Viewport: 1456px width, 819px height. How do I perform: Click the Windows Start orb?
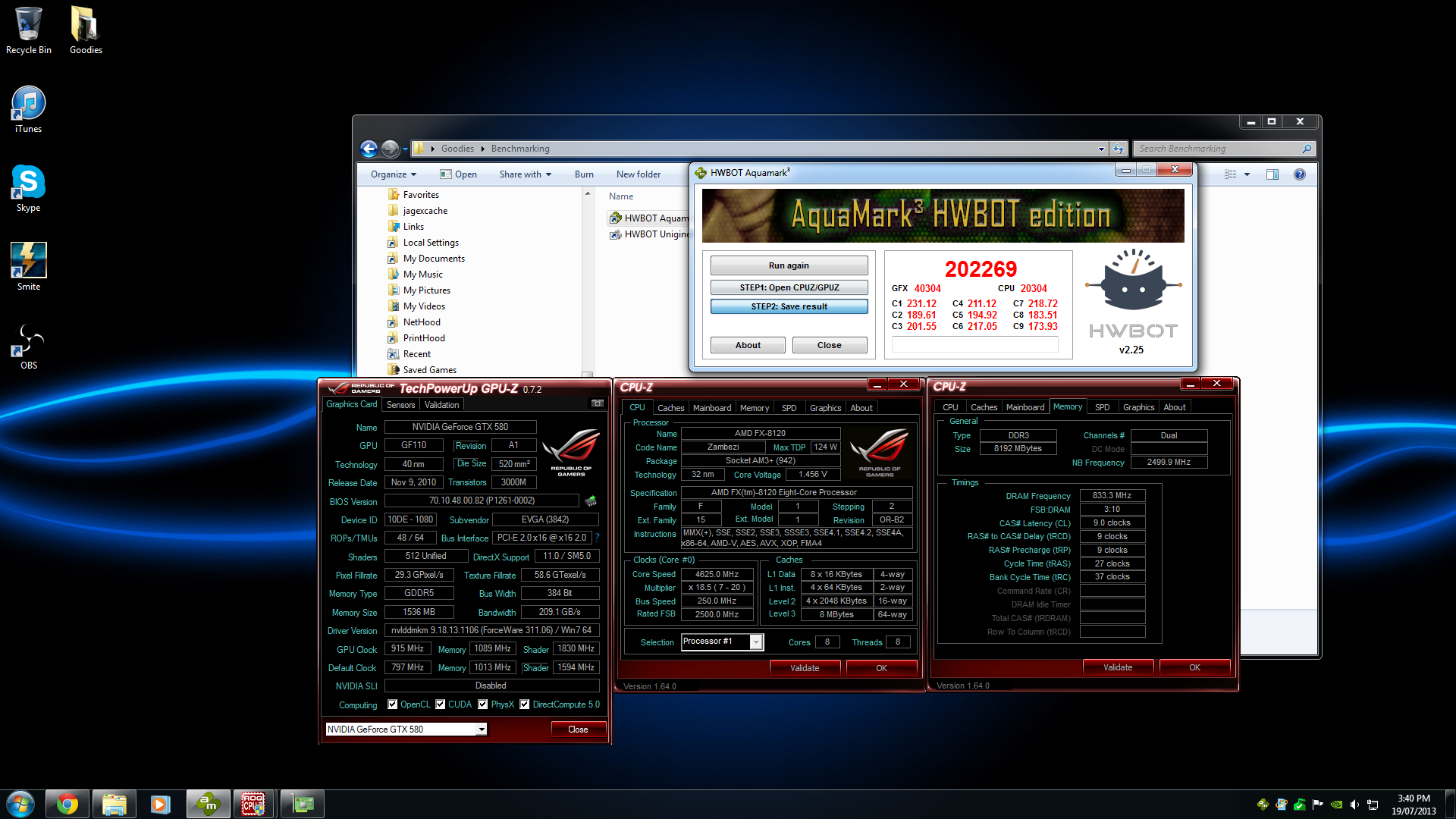tap(20, 804)
